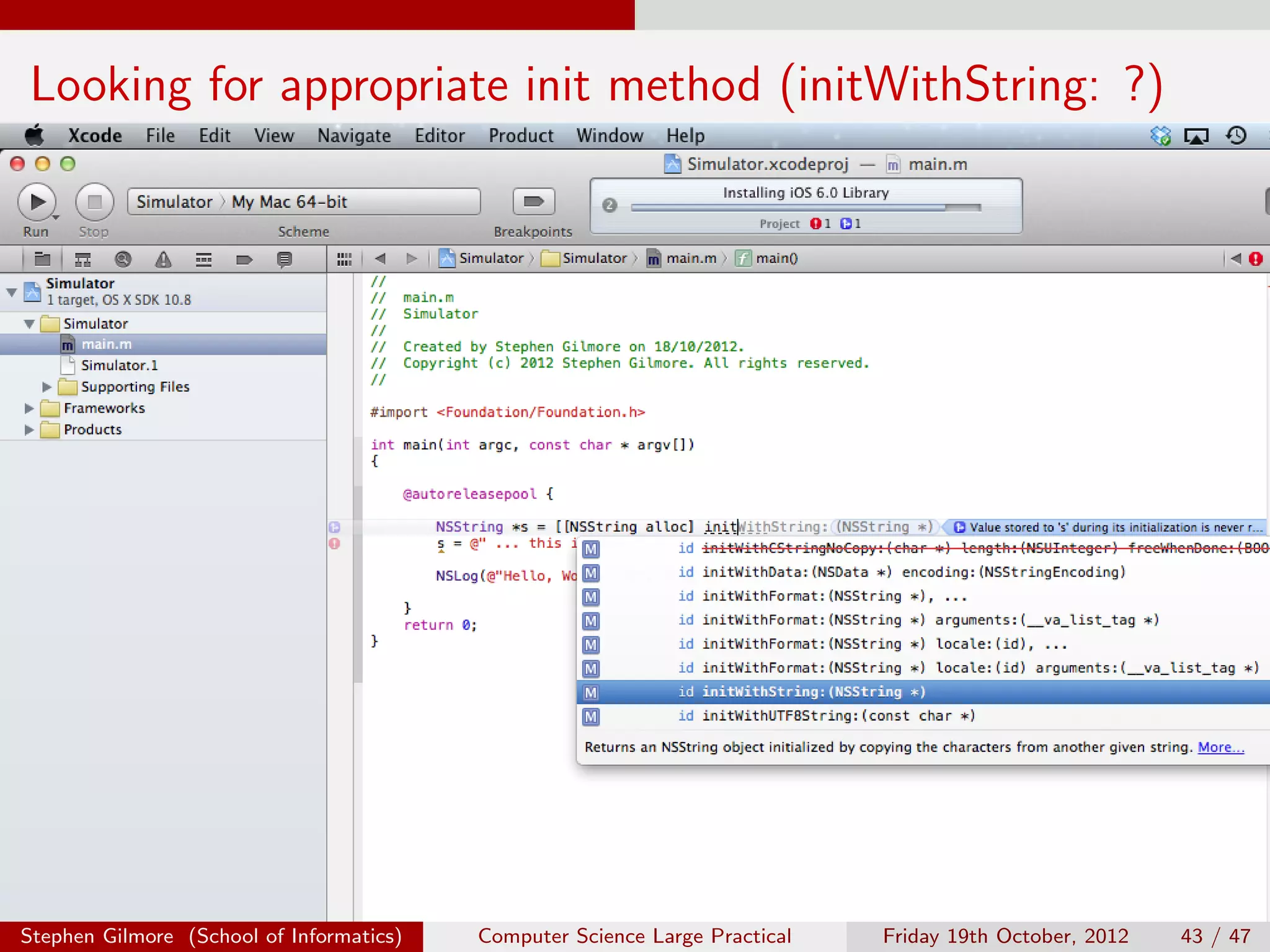Screen dimensions: 1270x952
Task: Toggle the Breakpoints button
Action: [533, 201]
